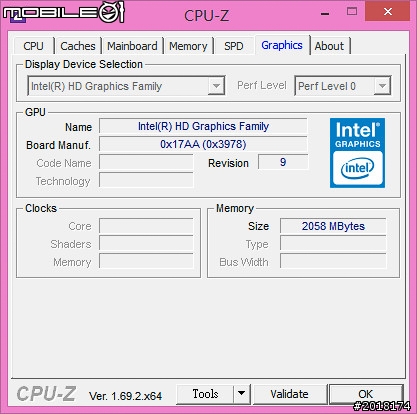The width and height of the screenshot is (417, 414).
Task: Click the empty Code Name field
Action: coord(146,163)
